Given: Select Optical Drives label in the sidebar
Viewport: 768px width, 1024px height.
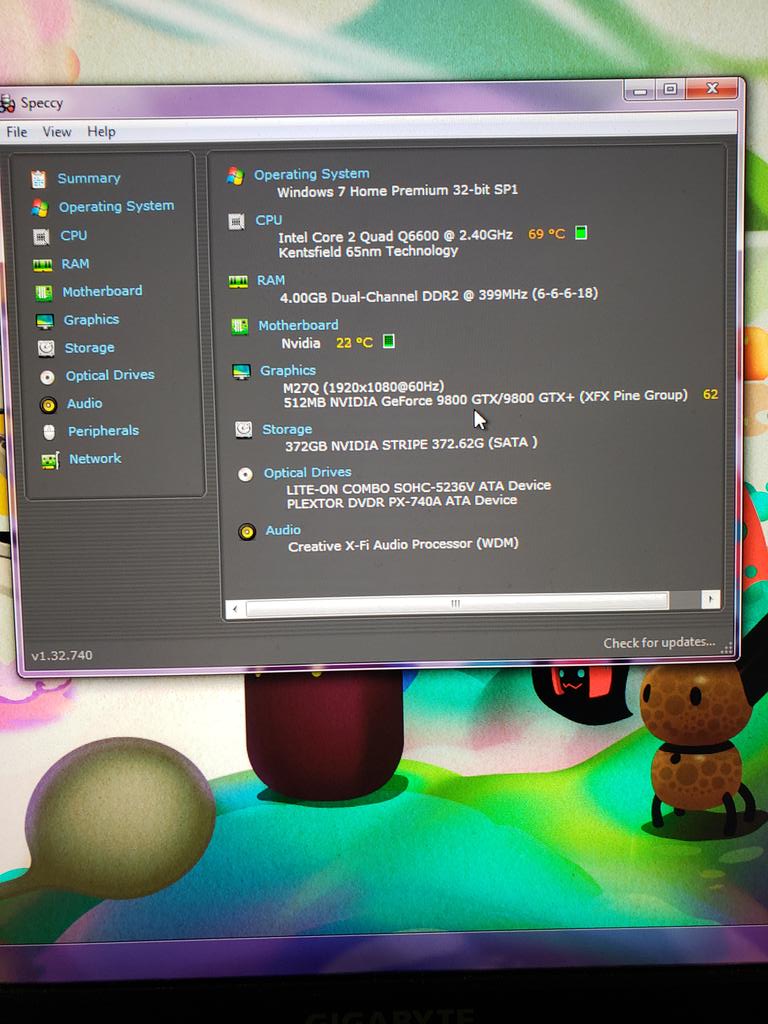Looking at the screenshot, I should (110, 376).
